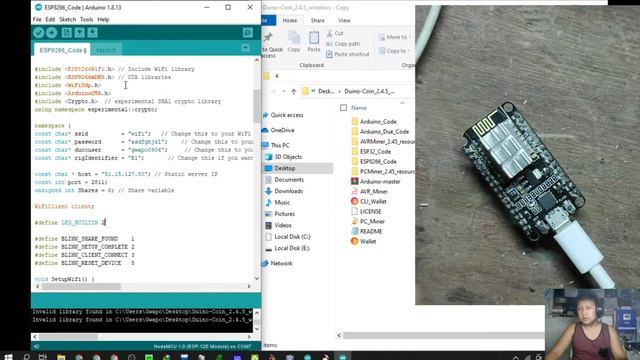Select the AVRMiner_2.45_resources folder
Viewport: 640px width, 360px height.
(x=387, y=142)
